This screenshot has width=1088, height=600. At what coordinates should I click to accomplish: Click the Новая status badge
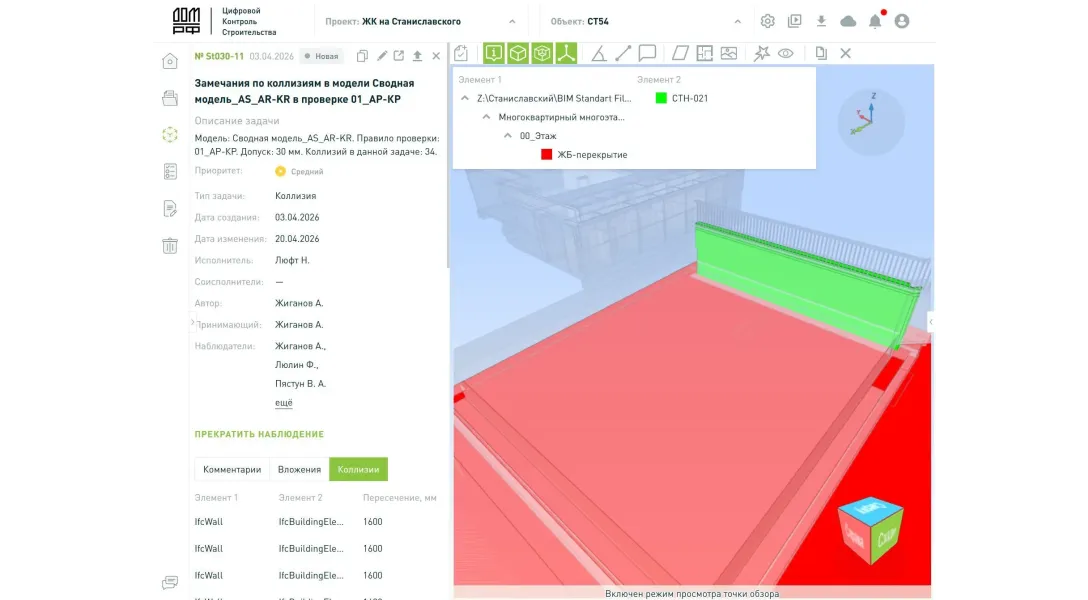321,56
